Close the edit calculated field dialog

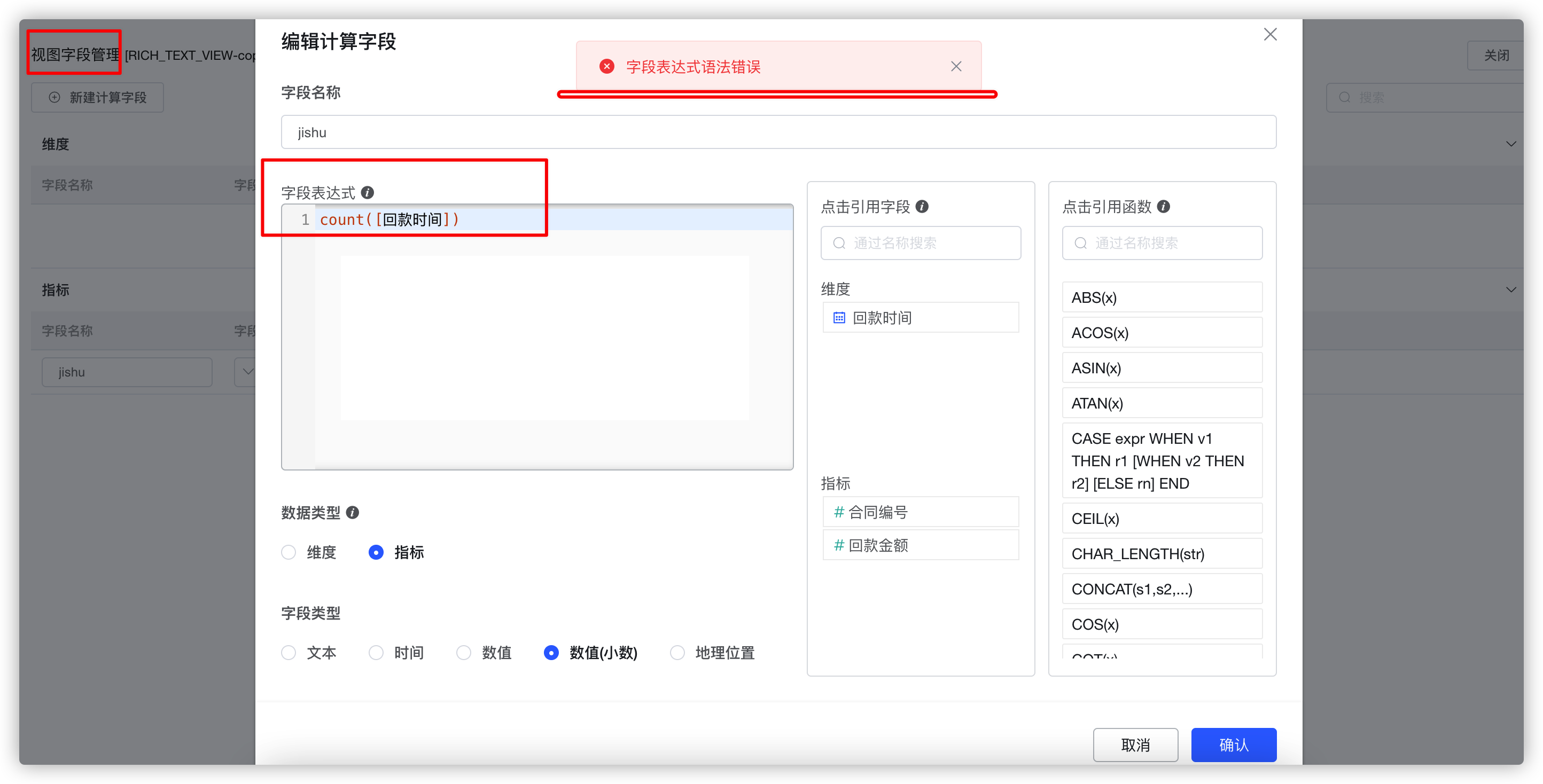[1270, 35]
